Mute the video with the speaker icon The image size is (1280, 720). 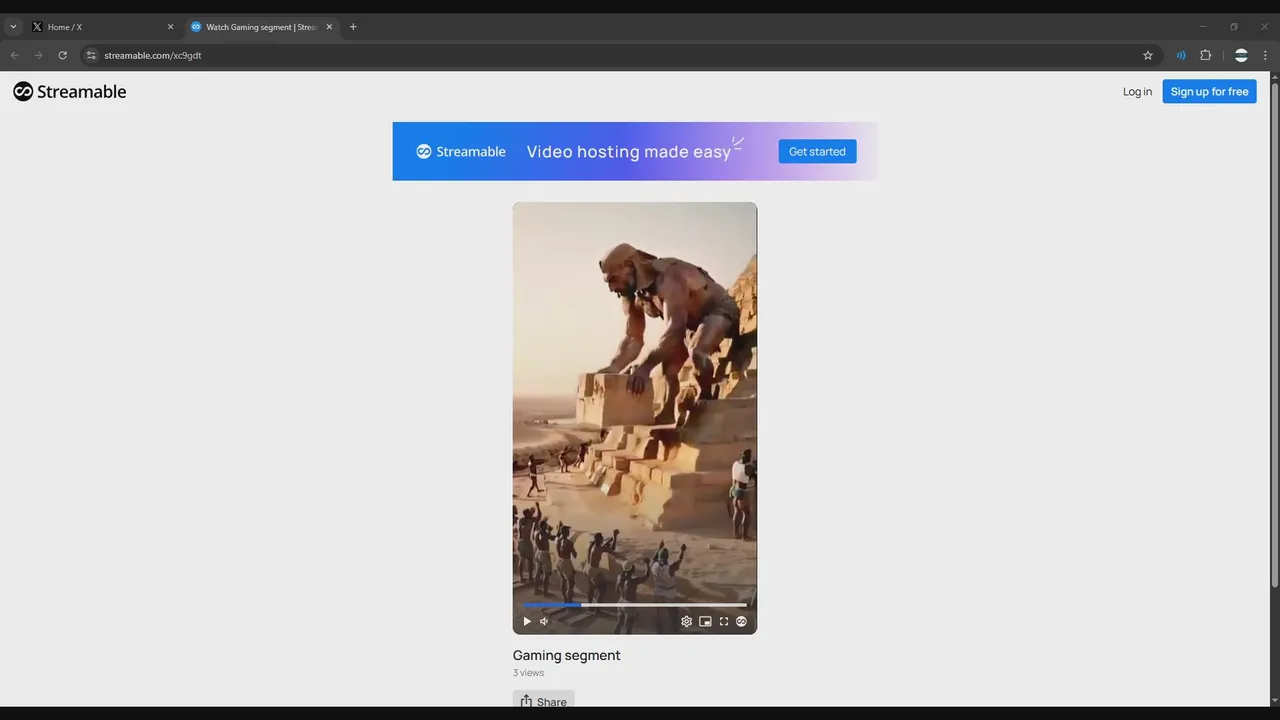tap(544, 621)
